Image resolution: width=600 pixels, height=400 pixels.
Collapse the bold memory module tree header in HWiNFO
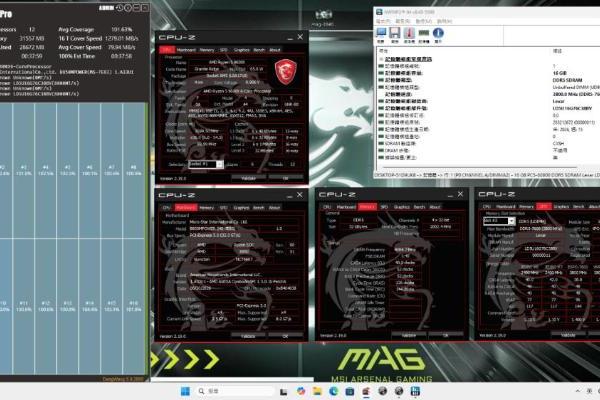coord(408,59)
